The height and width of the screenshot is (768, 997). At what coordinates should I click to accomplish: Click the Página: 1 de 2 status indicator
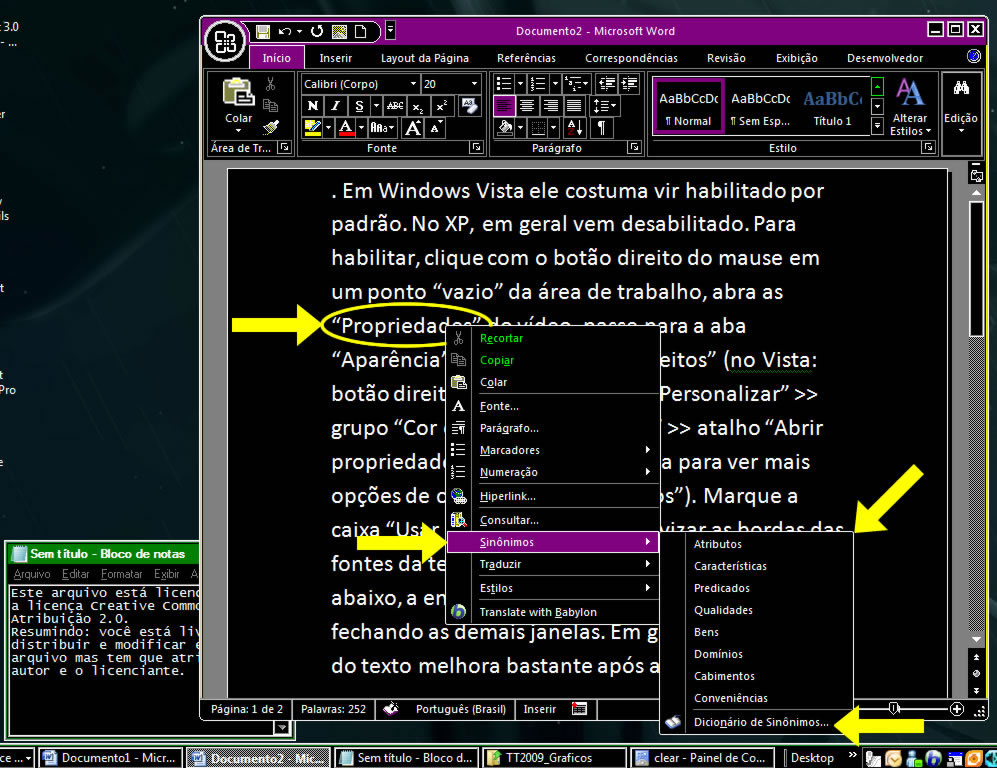[247, 709]
